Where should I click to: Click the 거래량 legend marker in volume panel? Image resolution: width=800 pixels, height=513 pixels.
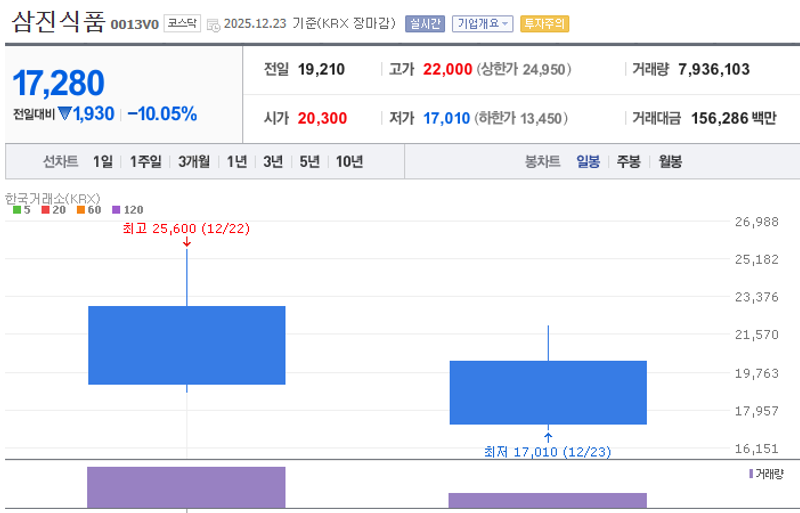click(751, 474)
